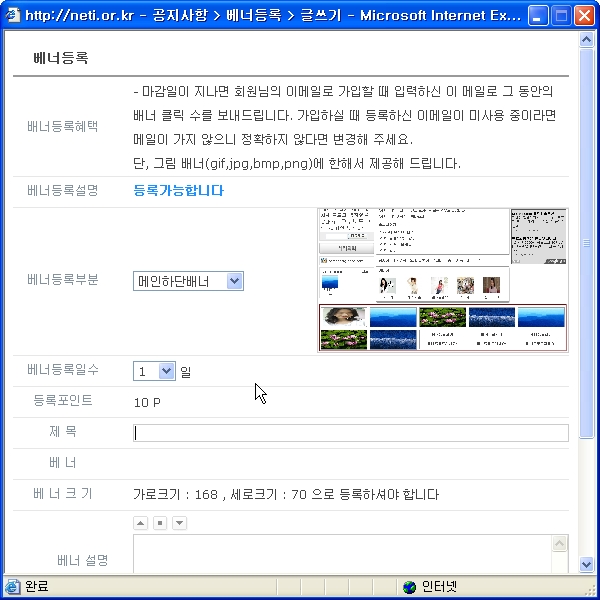Click the textarea up-arrow shrink icon
Image resolution: width=600 pixels, height=600 pixels.
pyautogui.click(x=140, y=523)
